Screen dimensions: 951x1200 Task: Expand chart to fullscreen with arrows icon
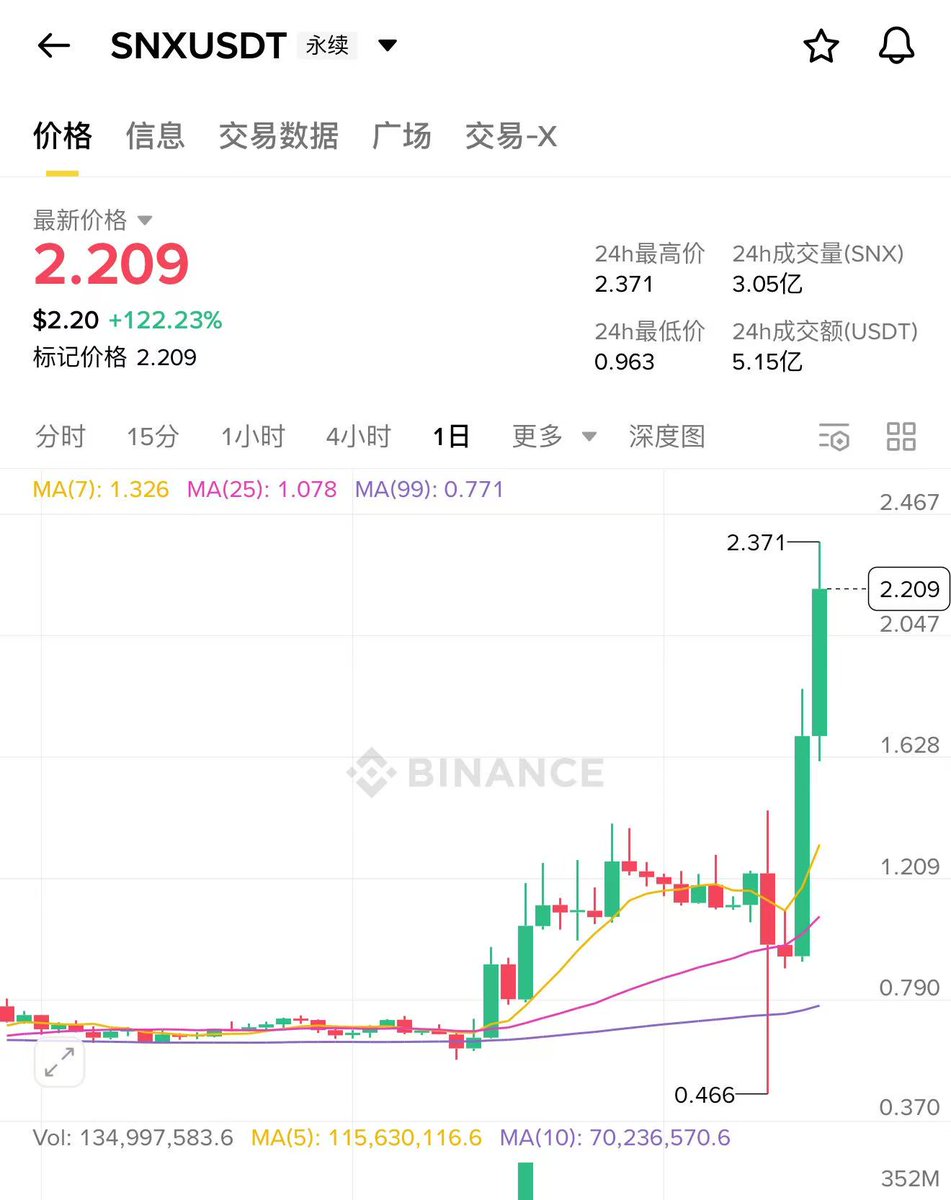click(x=59, y=1062)
